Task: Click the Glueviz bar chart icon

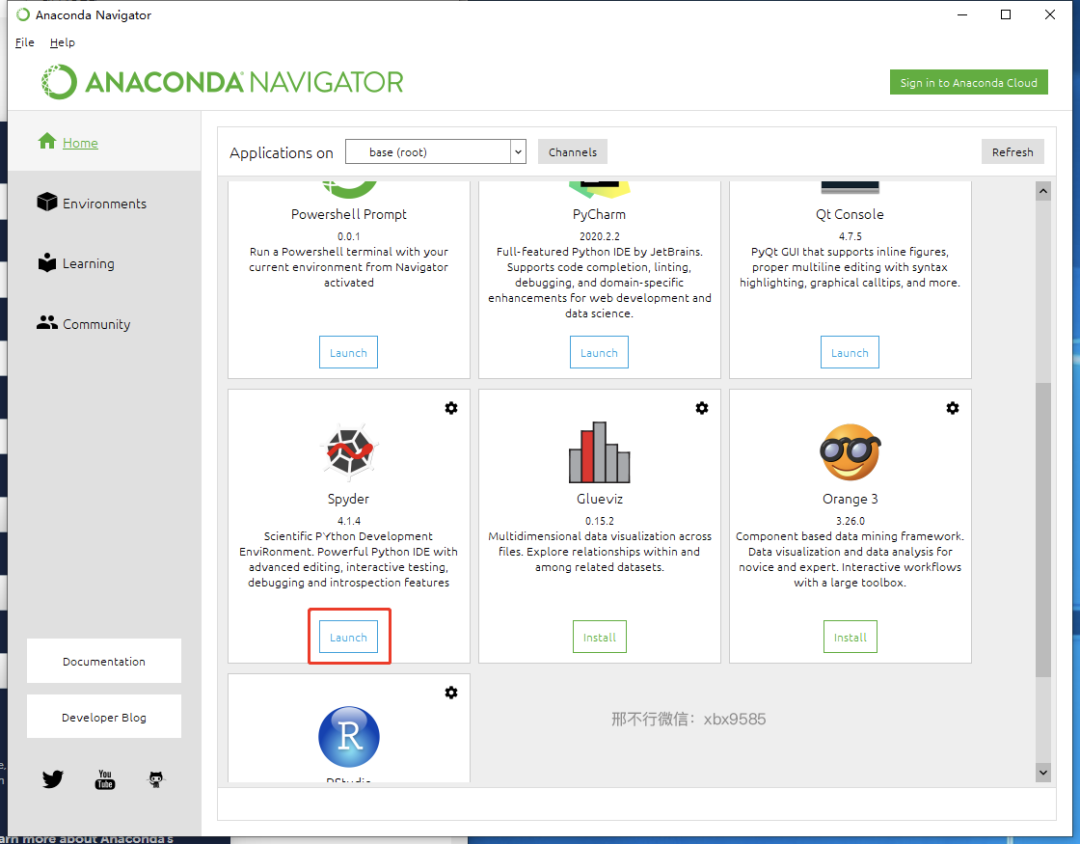Action: [x=599, y=452]
